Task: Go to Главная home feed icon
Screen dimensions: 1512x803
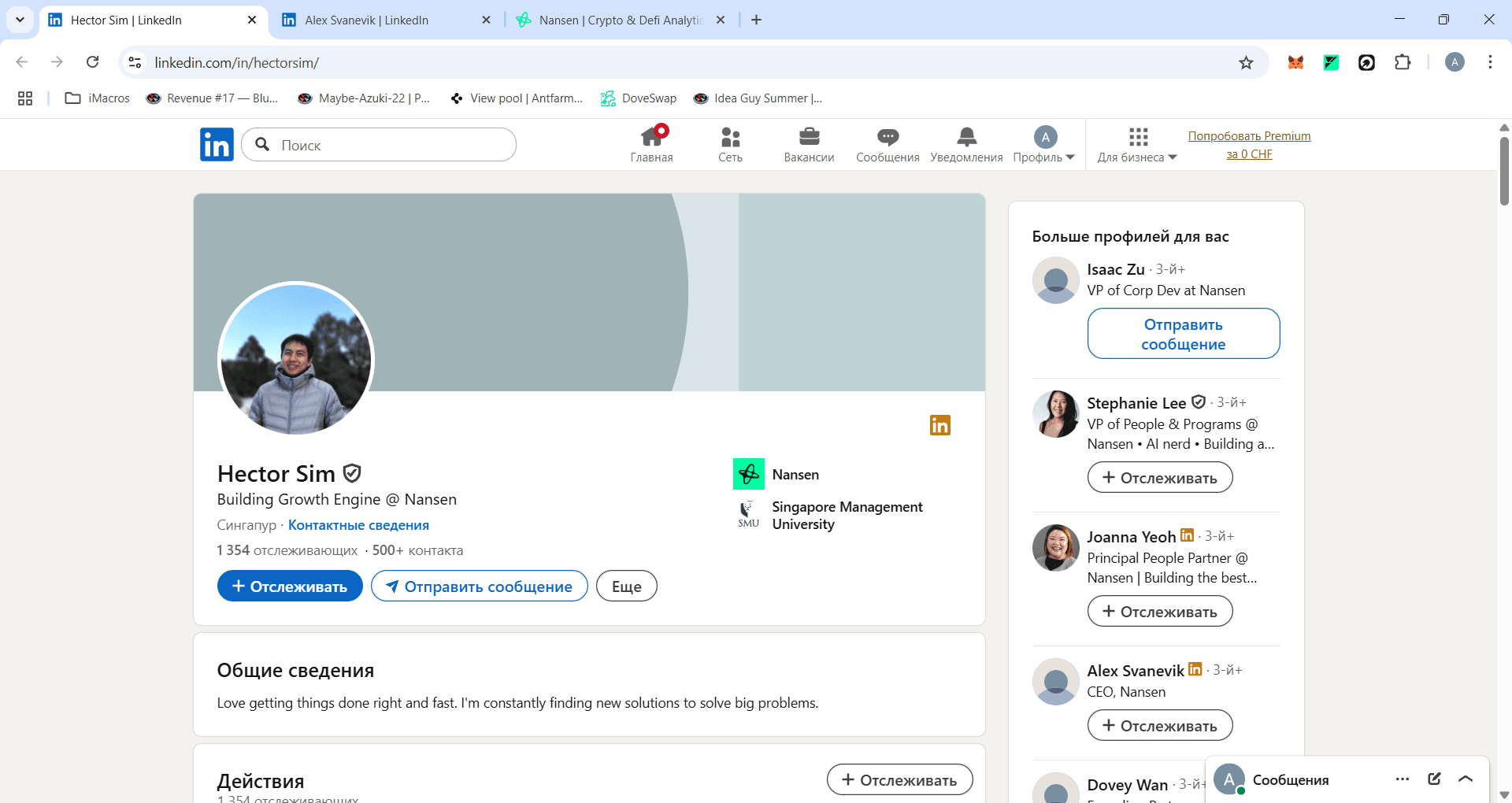Action: 652,144
